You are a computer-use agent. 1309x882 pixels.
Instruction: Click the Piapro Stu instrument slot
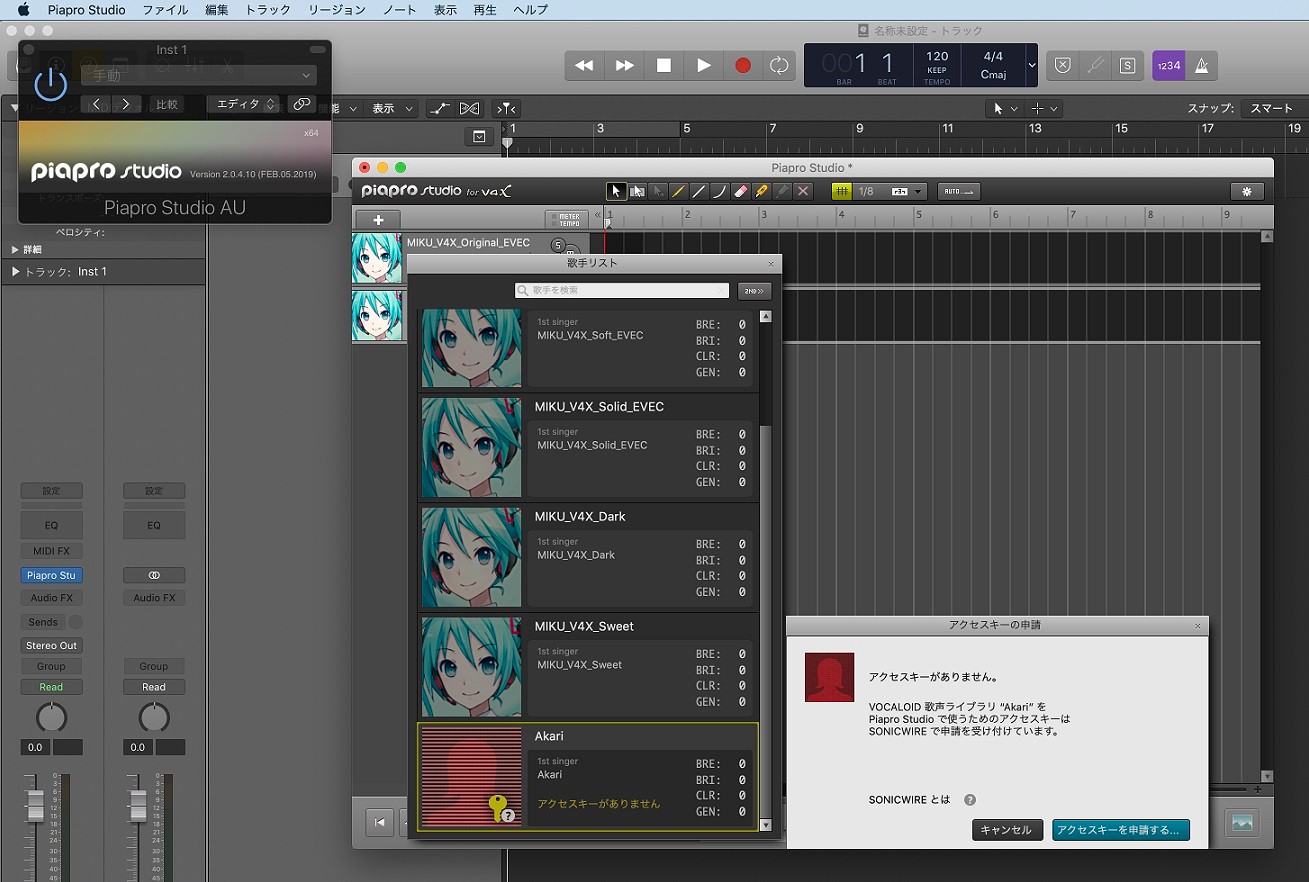(51, 575)
